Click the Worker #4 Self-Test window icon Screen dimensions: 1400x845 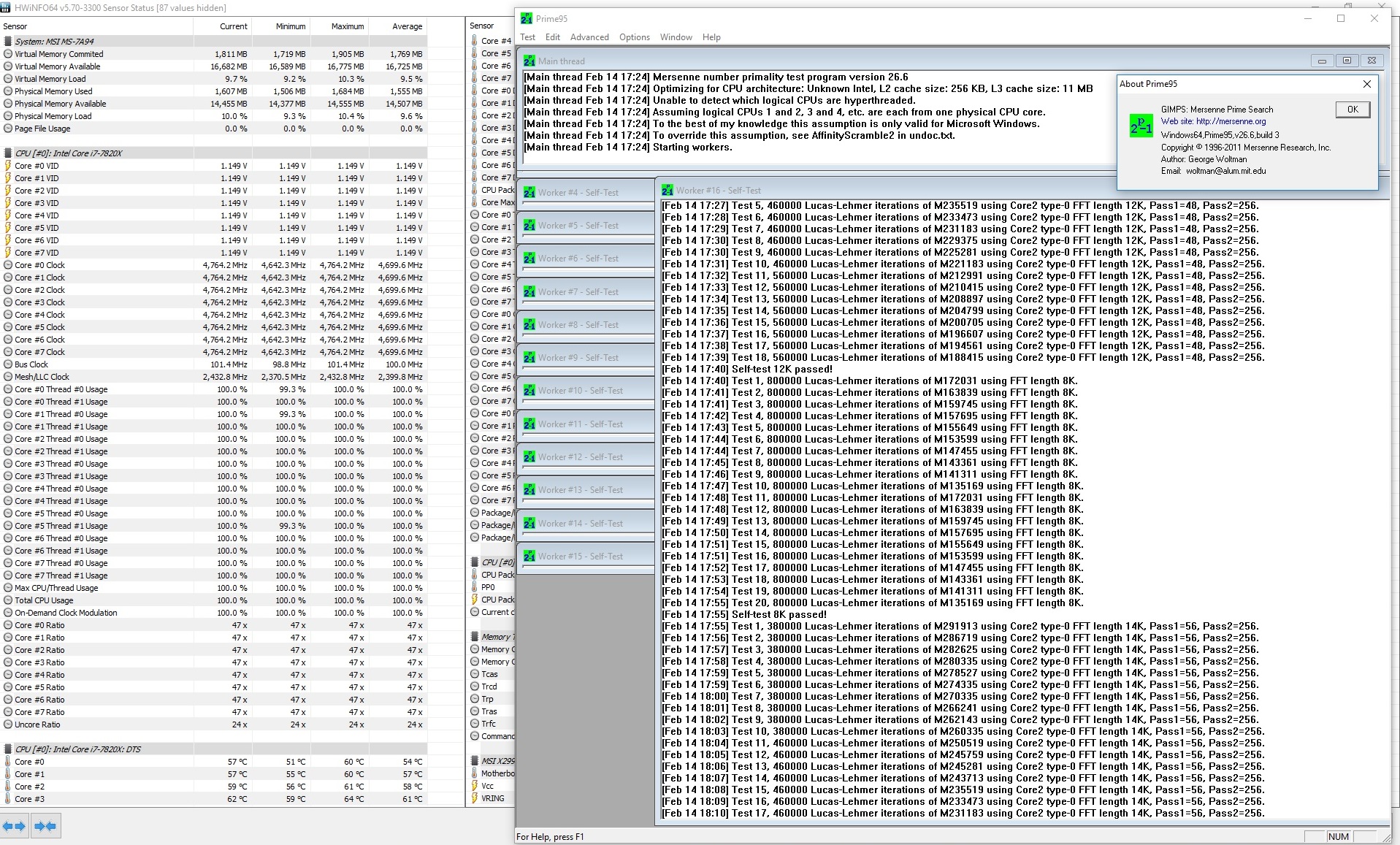tap(529, 193)
